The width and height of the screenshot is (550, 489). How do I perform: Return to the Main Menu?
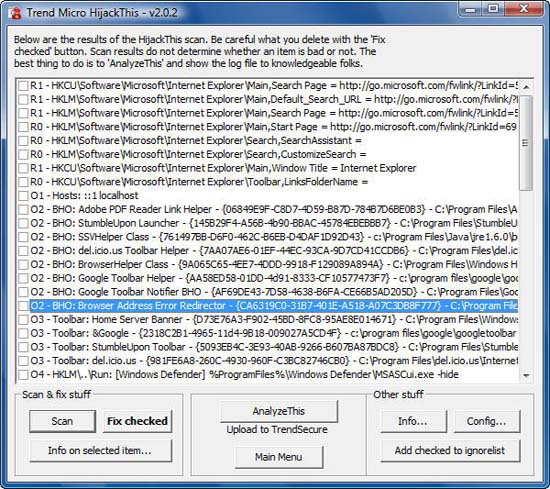click(x=279, y=457)
